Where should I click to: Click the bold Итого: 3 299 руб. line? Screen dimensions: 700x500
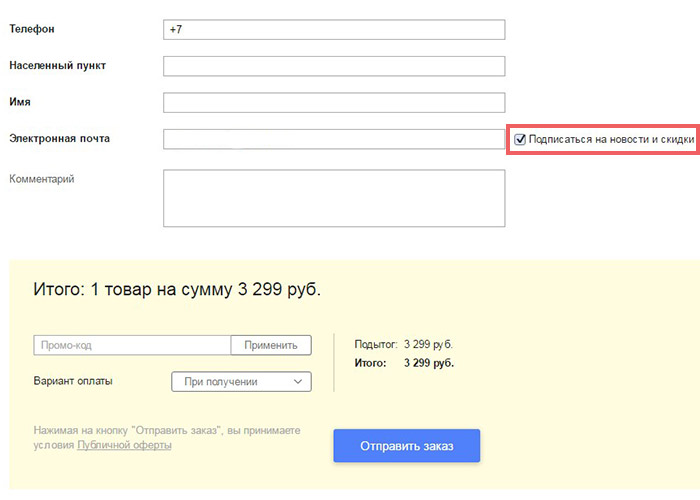(x=404, y=363)
